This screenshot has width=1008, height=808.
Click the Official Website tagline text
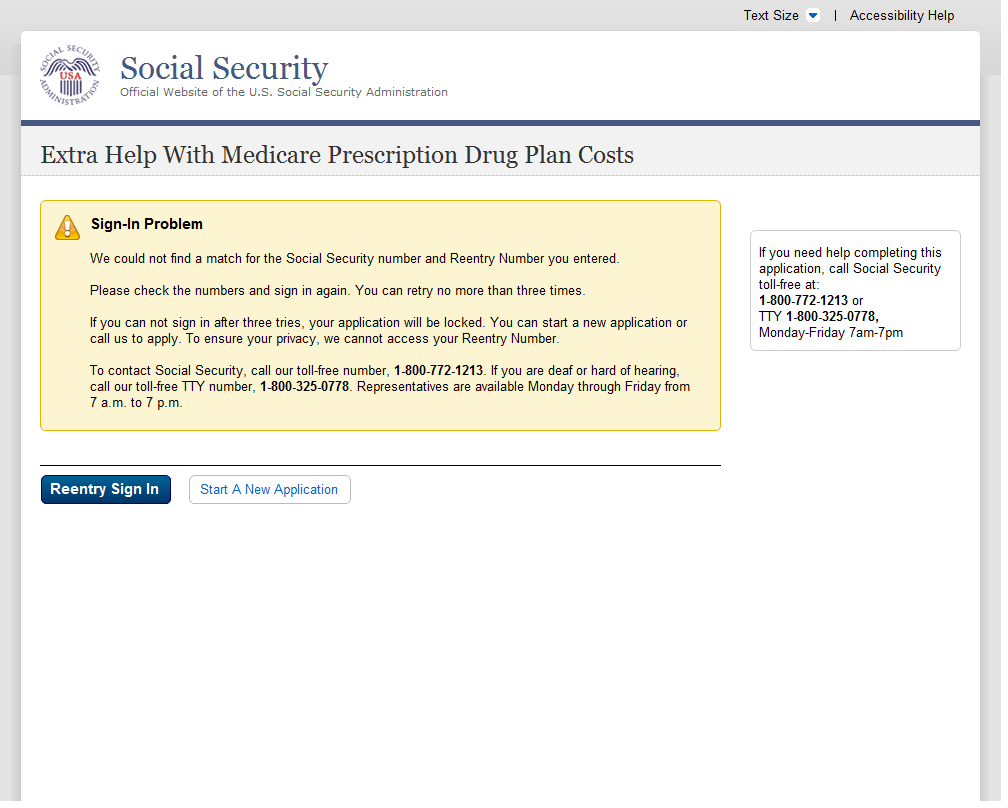pos(284,92)
